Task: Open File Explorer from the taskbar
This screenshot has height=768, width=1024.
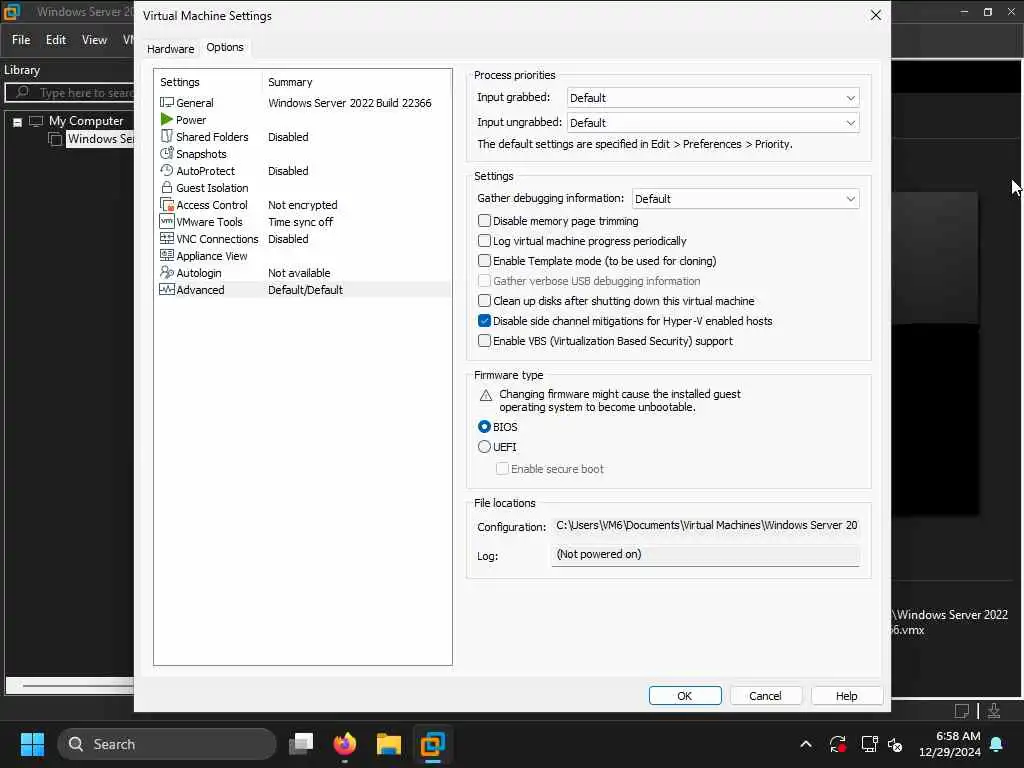Action: [x=389, y=744]
